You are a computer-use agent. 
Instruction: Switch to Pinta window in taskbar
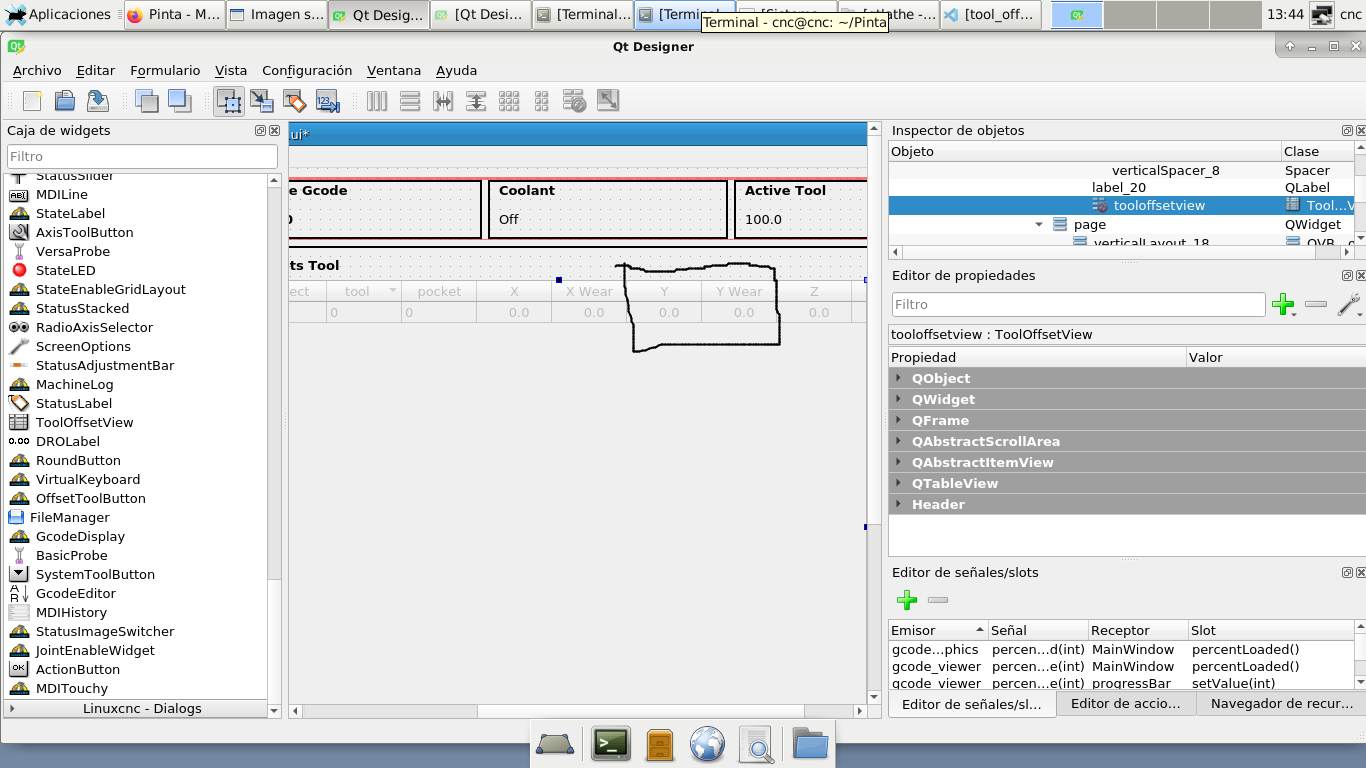pyautogui.click(x=174, y=14)
